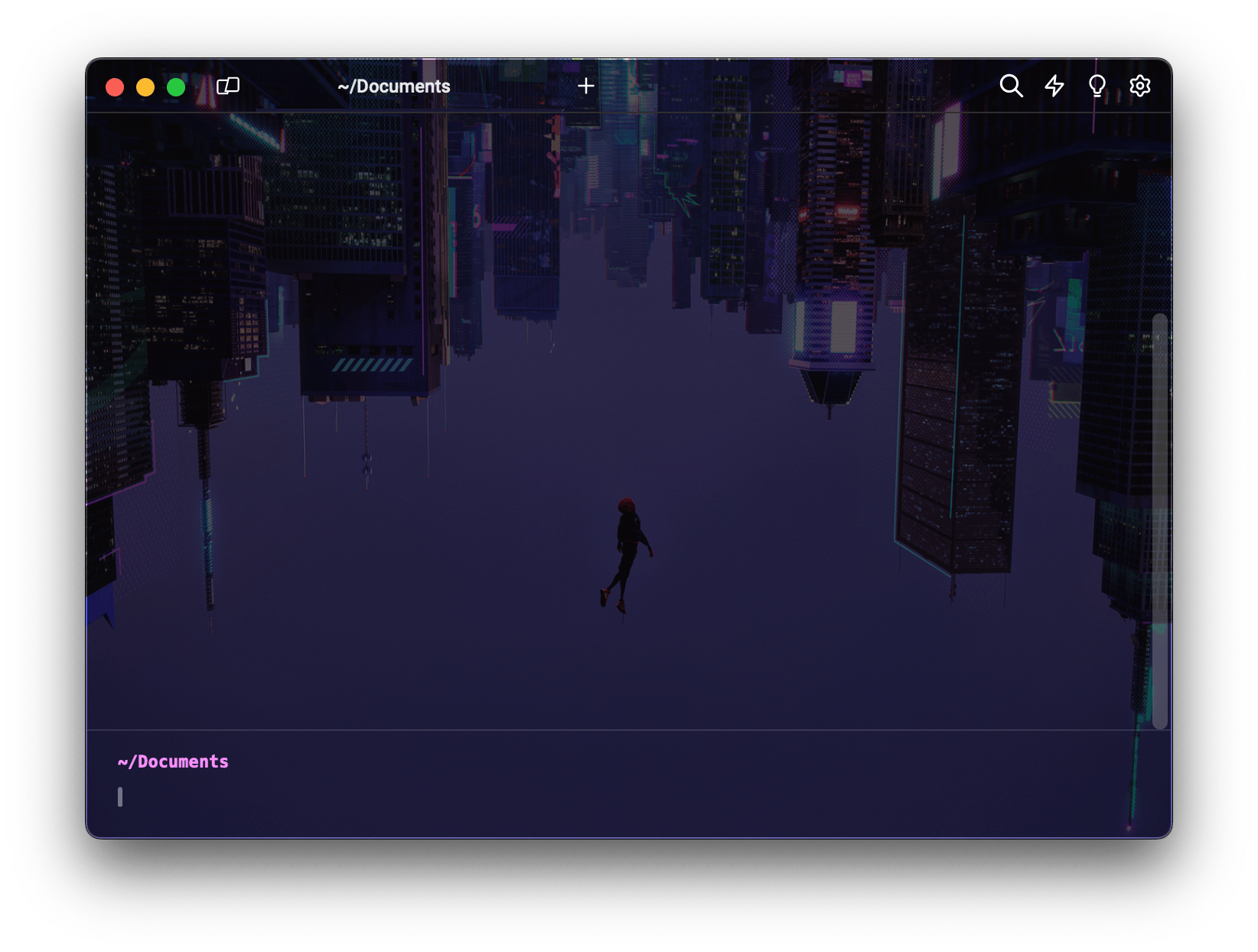Maximize the window using the green button
The image size is (1258, 952).
tap(176, 87)
